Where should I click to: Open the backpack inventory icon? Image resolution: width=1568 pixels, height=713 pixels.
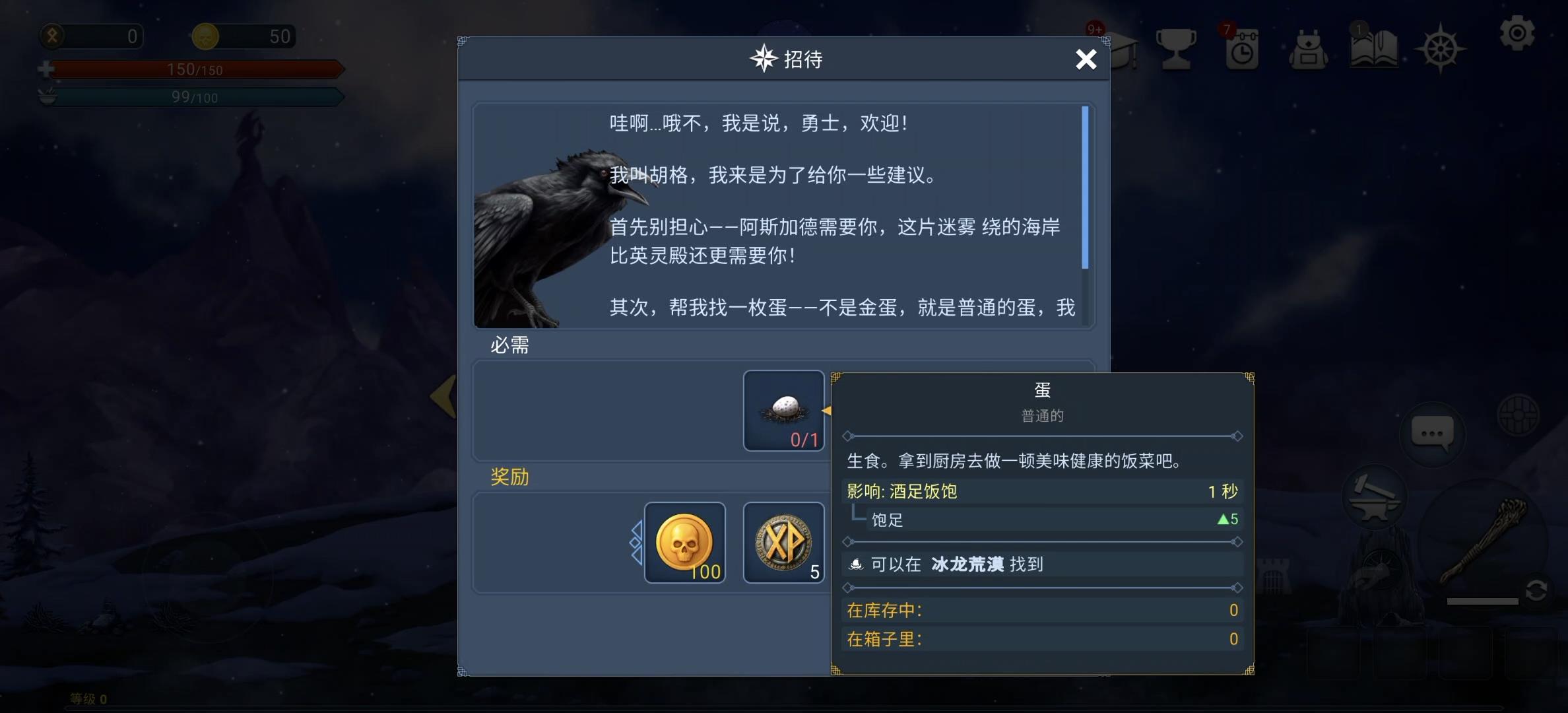click(x=1308, y=50)
